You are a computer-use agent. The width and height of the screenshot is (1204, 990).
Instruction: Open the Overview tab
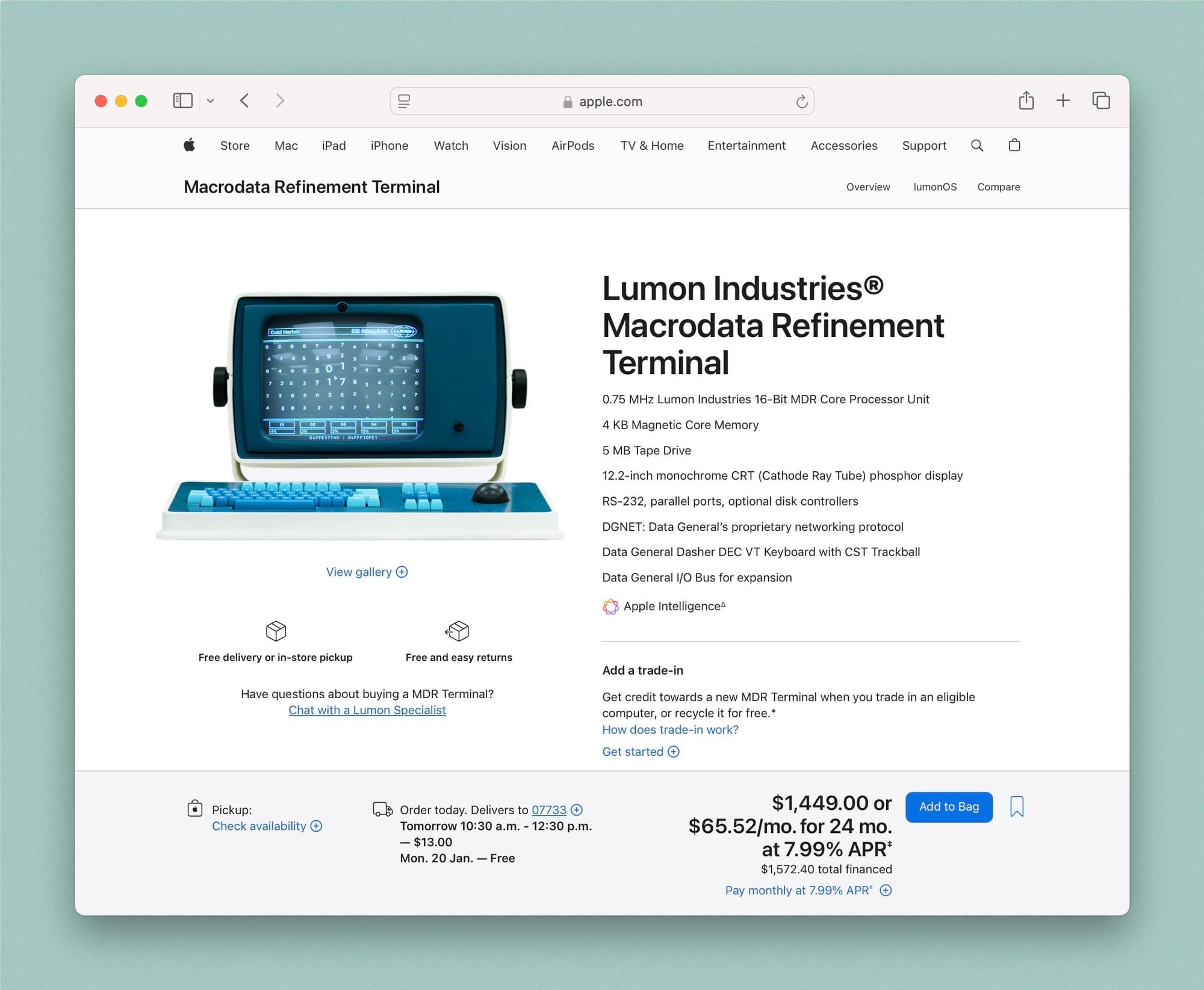click(x=866, y=187)
